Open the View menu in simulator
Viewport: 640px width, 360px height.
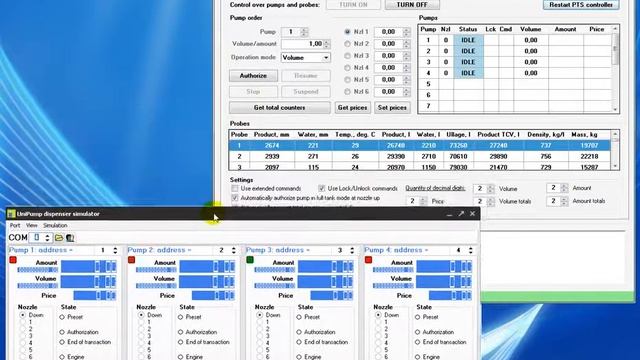pos(31,225)
